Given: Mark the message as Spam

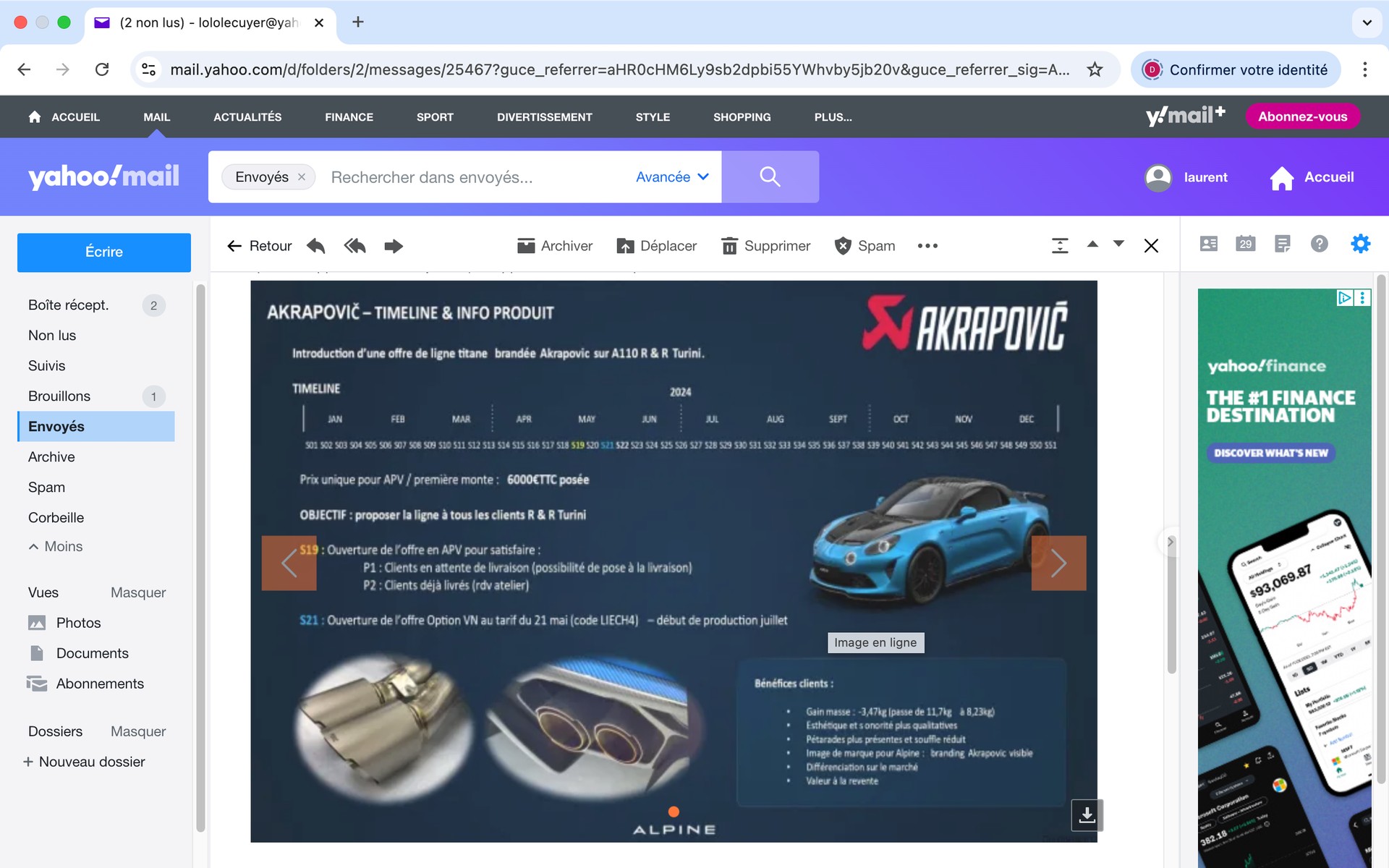Looking at the screenshot, I should (x=865, y=246).
